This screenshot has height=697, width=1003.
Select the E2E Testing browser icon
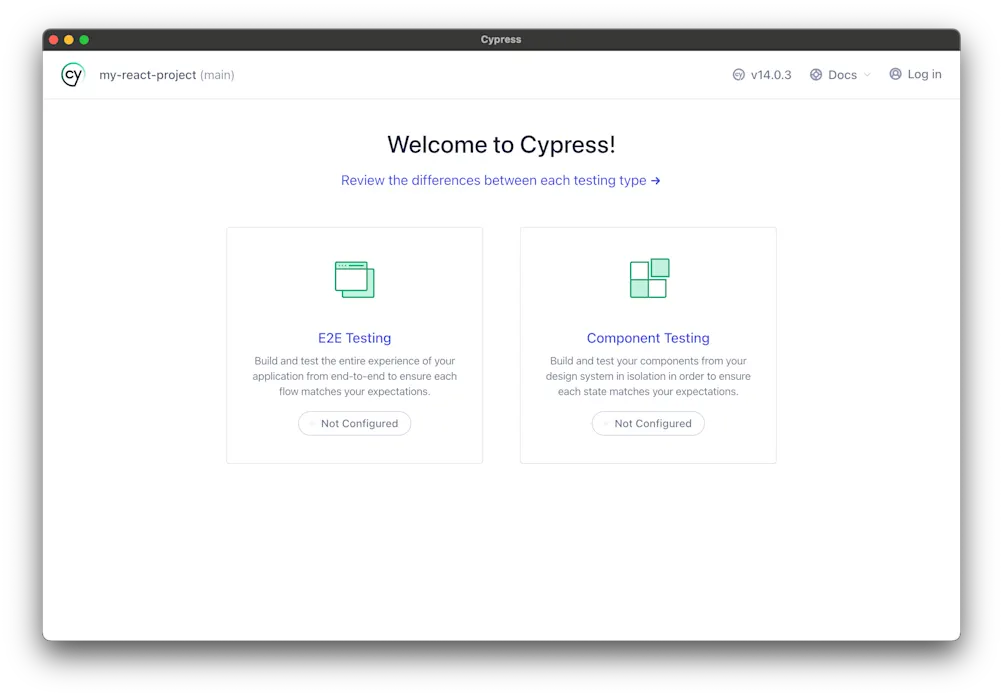(354, 279)
